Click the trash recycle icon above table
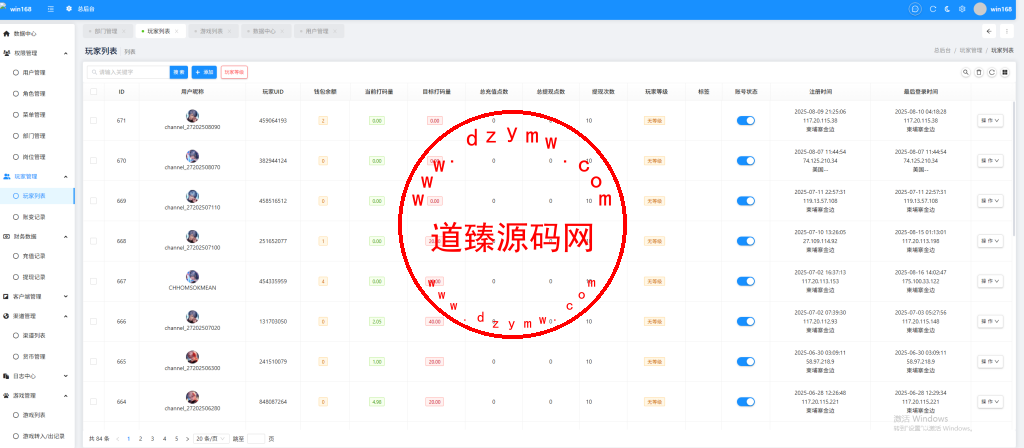 pyautogui.click(x=979, y=72)
